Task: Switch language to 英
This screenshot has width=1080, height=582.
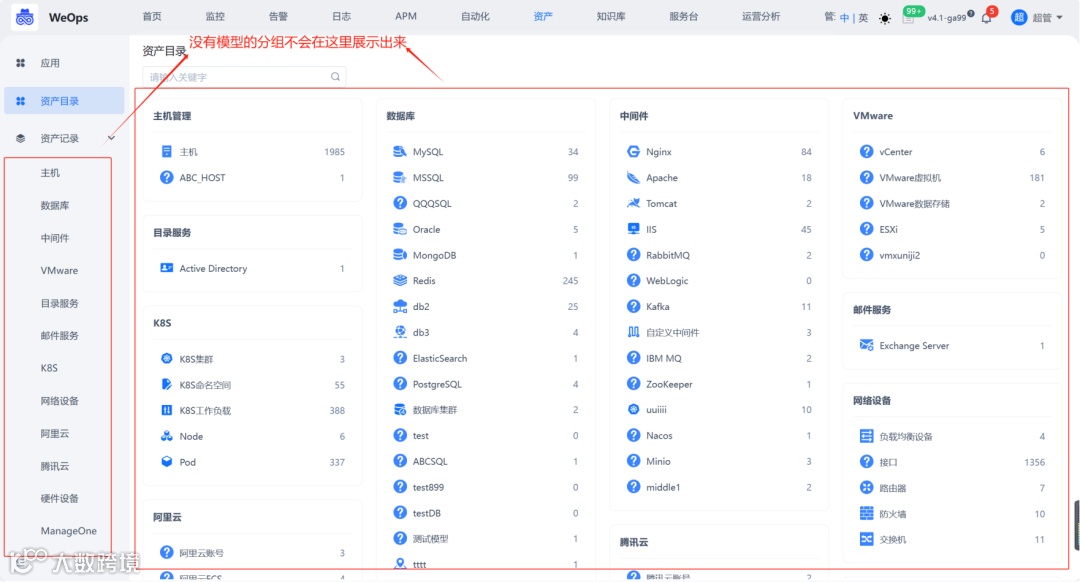Action: coord(863,18)
